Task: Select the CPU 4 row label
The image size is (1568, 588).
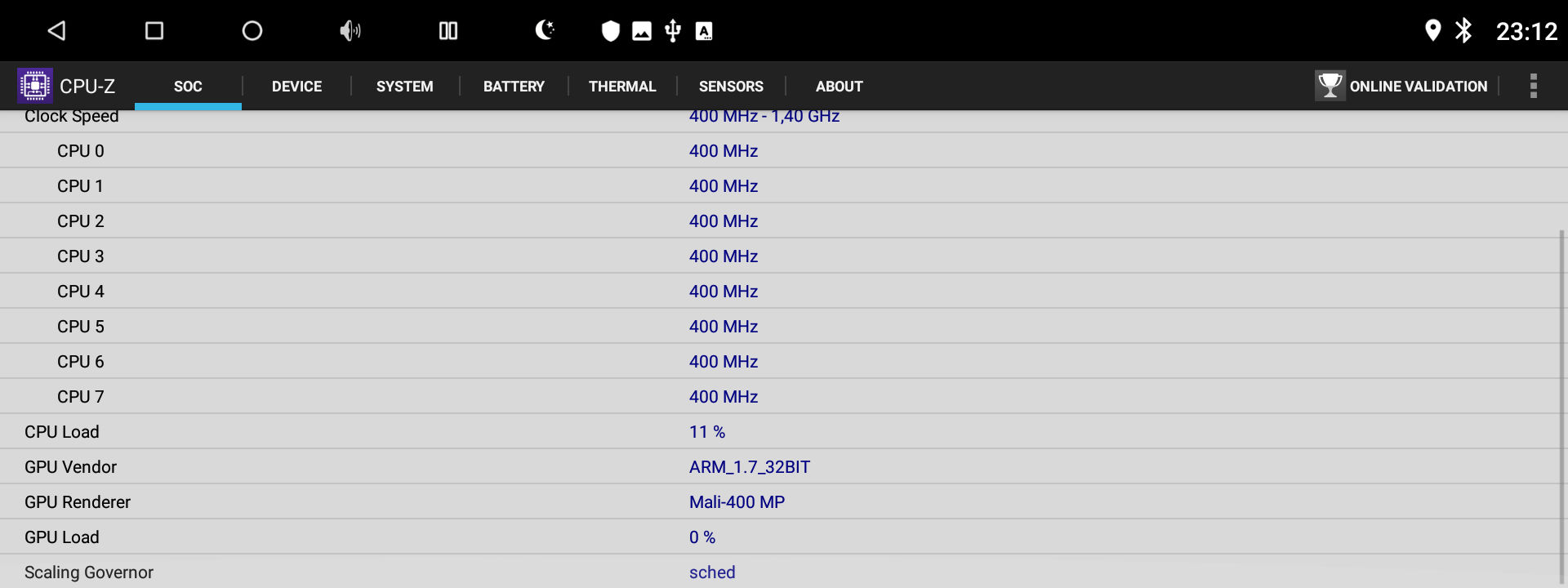Action: coord(81,292)
